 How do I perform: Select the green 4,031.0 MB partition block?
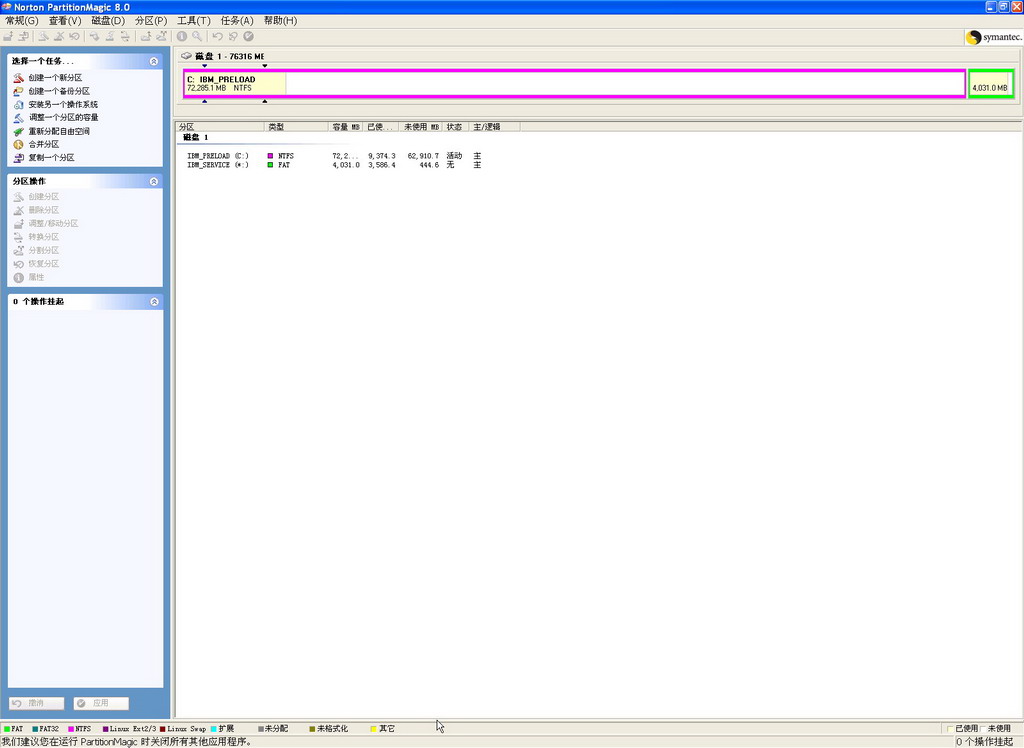991,84
